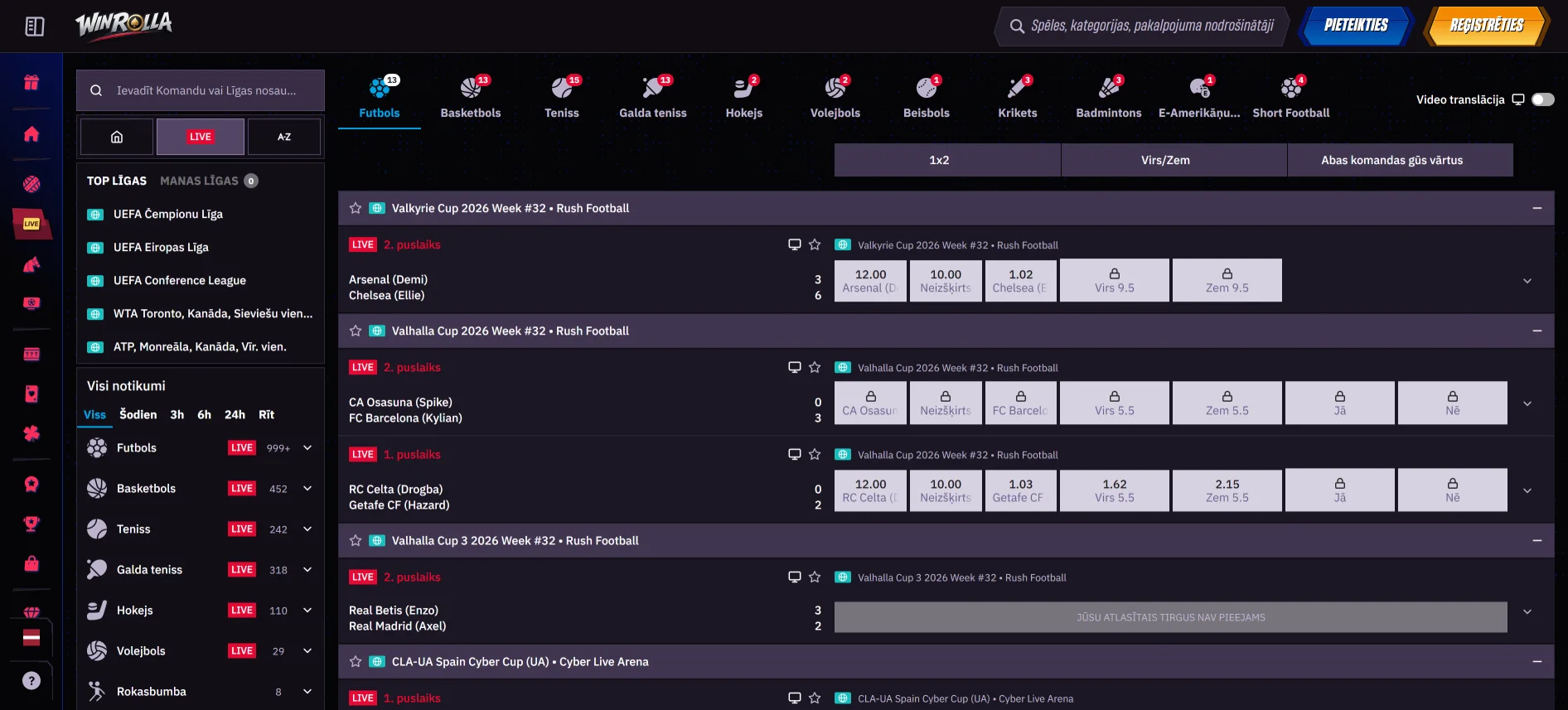Go to home via sidebar house icon
1568x710 pixels.
(x=31, y=133)
